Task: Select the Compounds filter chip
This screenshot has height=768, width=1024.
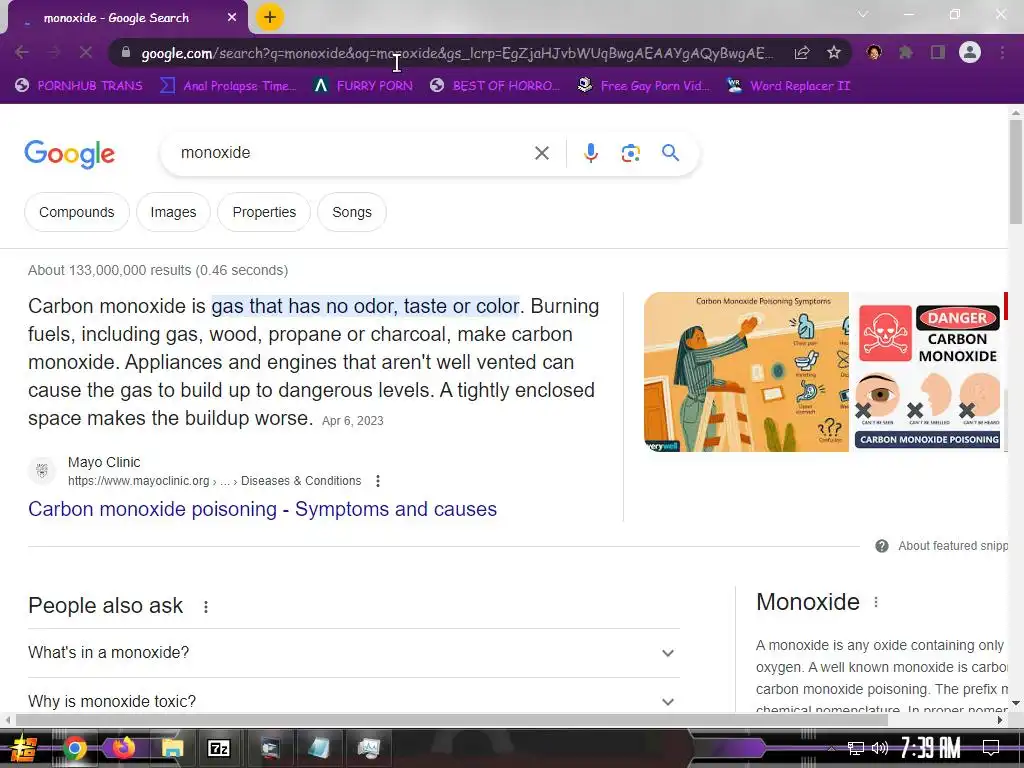Action: (x=76, y=212)
